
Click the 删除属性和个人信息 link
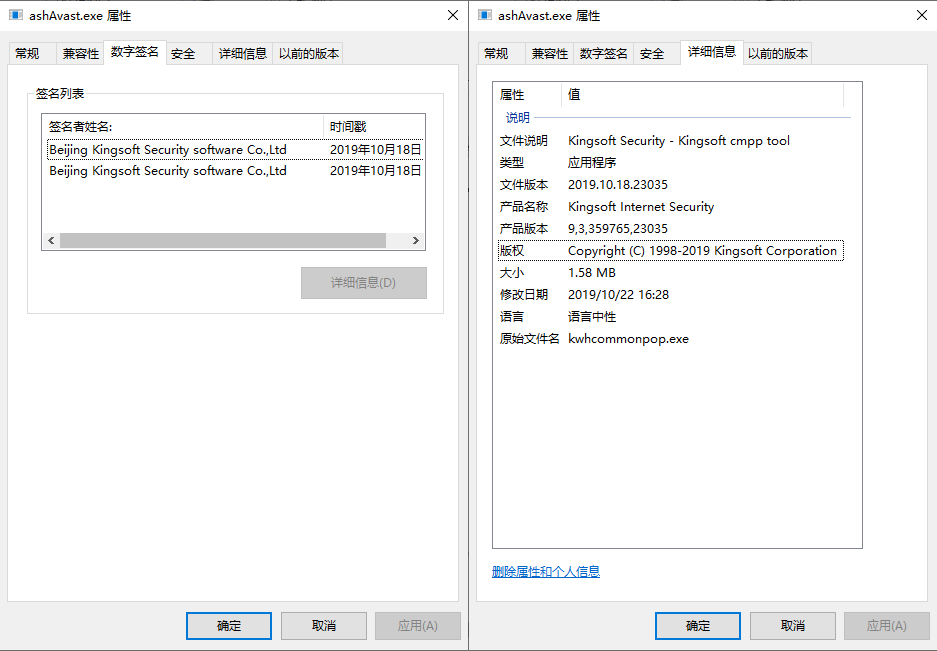(x=545, y=571)
